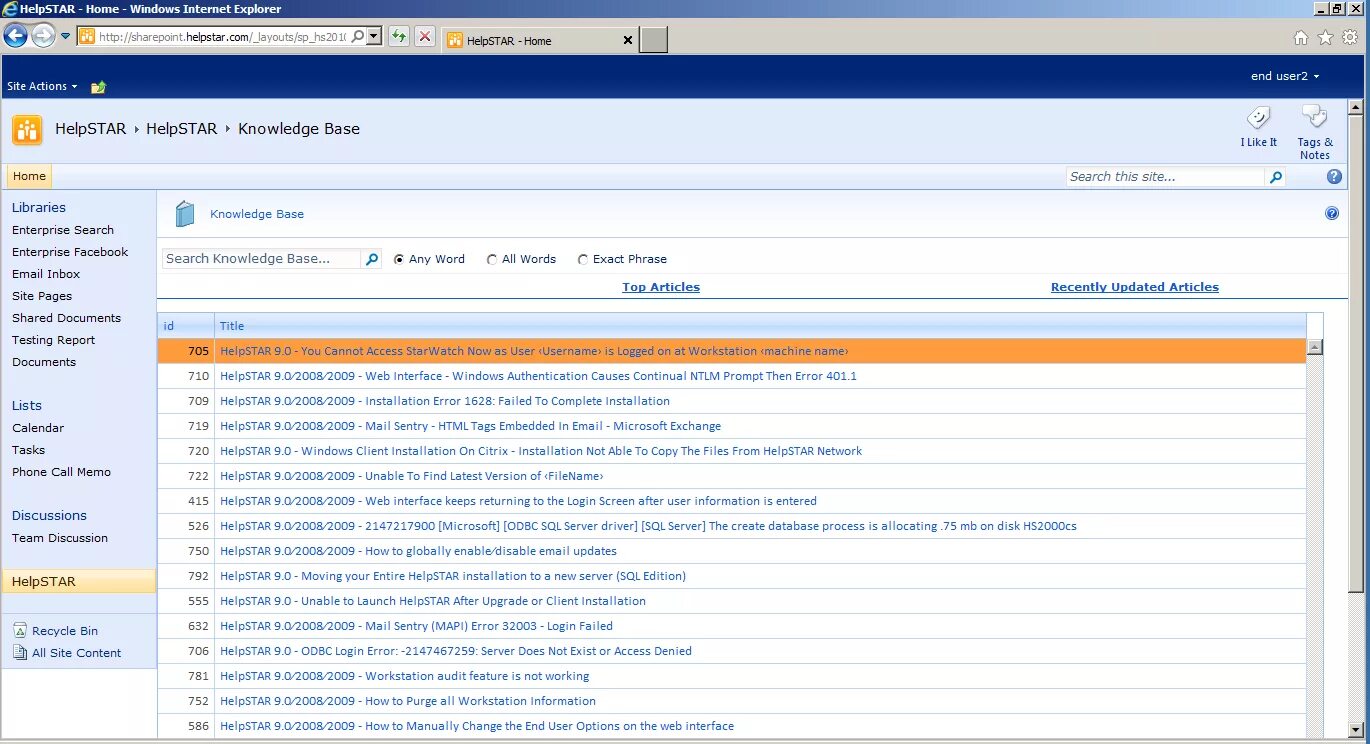
Task: Click the Search this site input field
Action: point(1166,177)
